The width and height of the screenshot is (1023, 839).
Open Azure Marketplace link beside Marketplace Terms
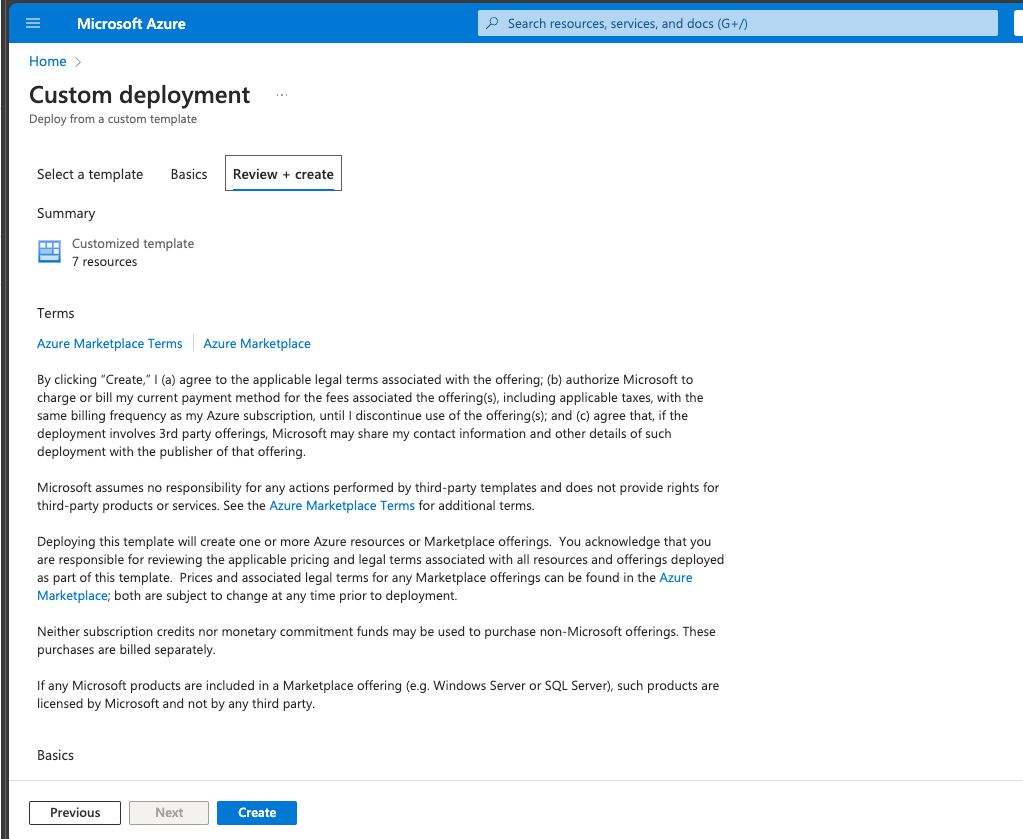(257, 344)
